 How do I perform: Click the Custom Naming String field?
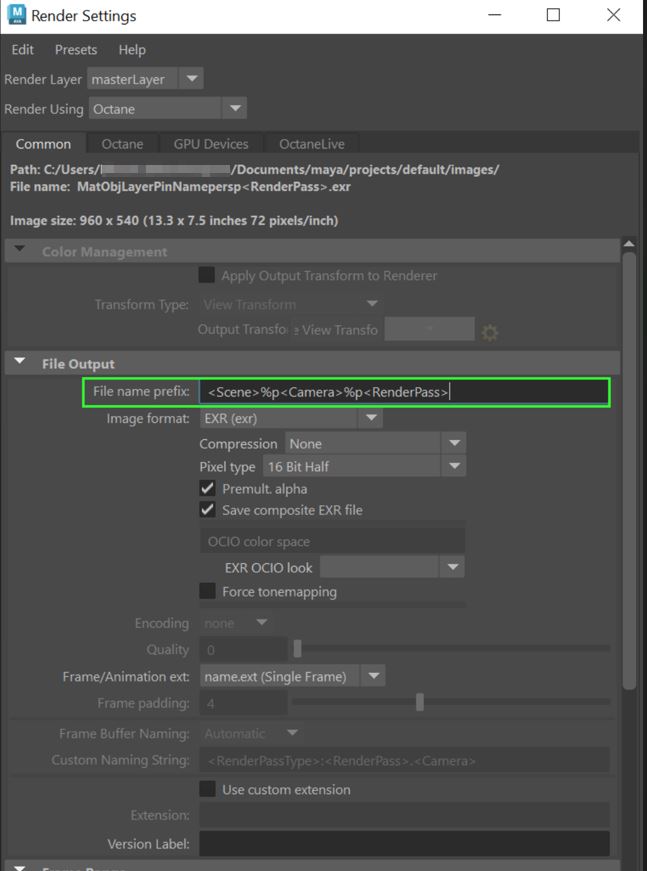click(x=404, y=760)
